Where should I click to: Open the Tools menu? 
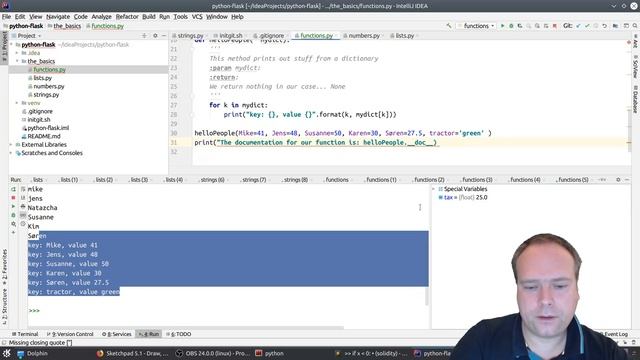pos(180,17)
